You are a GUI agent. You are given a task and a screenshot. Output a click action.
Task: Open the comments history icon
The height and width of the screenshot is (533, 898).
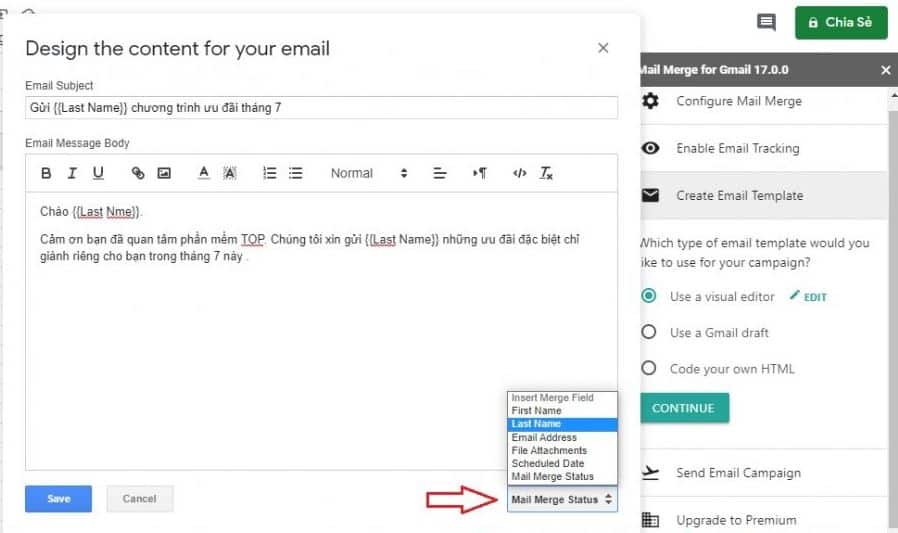[766, 23]
